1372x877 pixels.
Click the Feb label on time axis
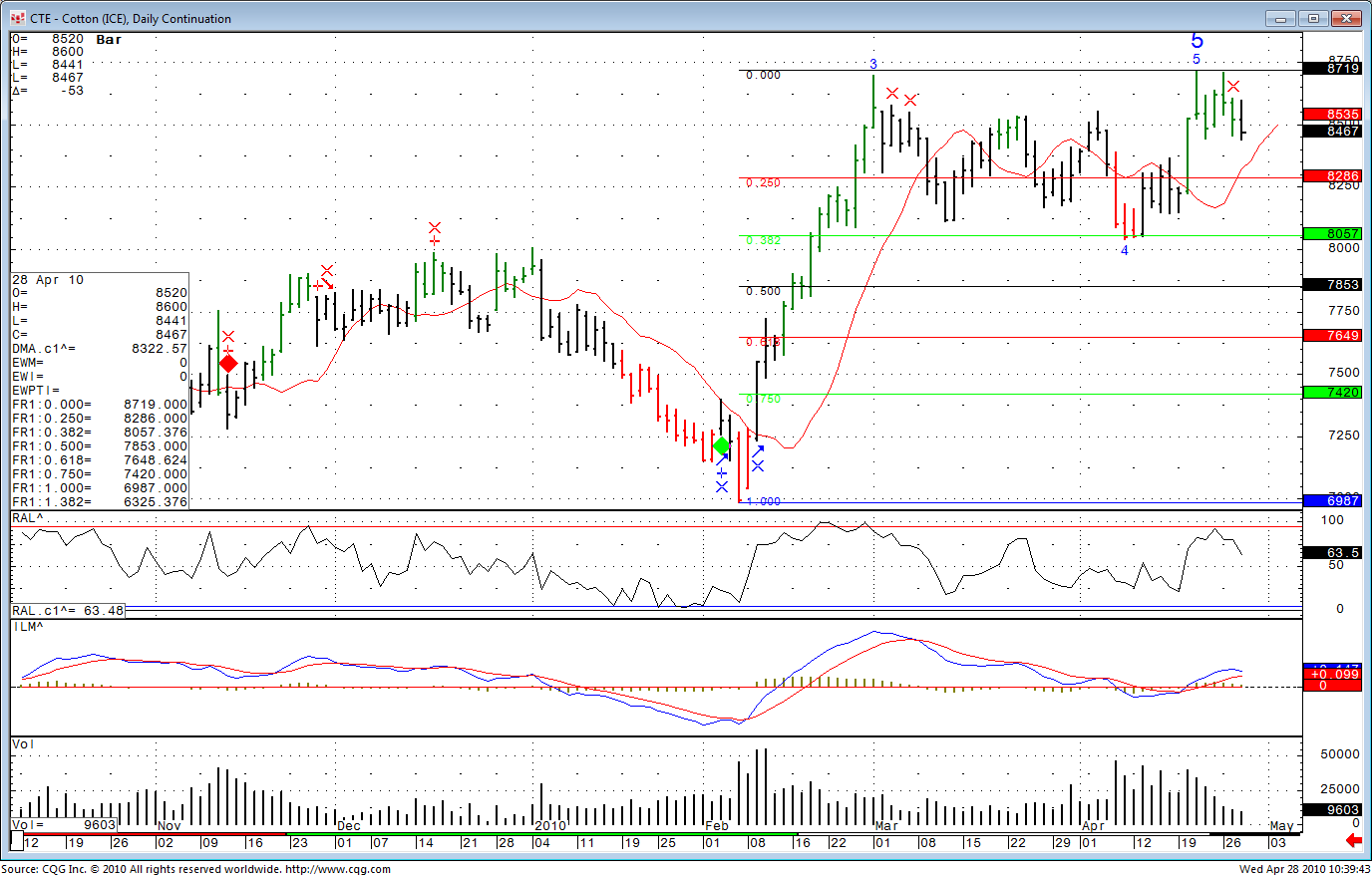(716, 826)
